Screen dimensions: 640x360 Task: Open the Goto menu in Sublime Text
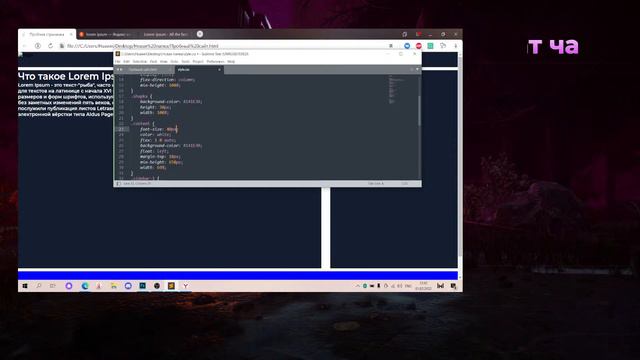click(174, 62)
